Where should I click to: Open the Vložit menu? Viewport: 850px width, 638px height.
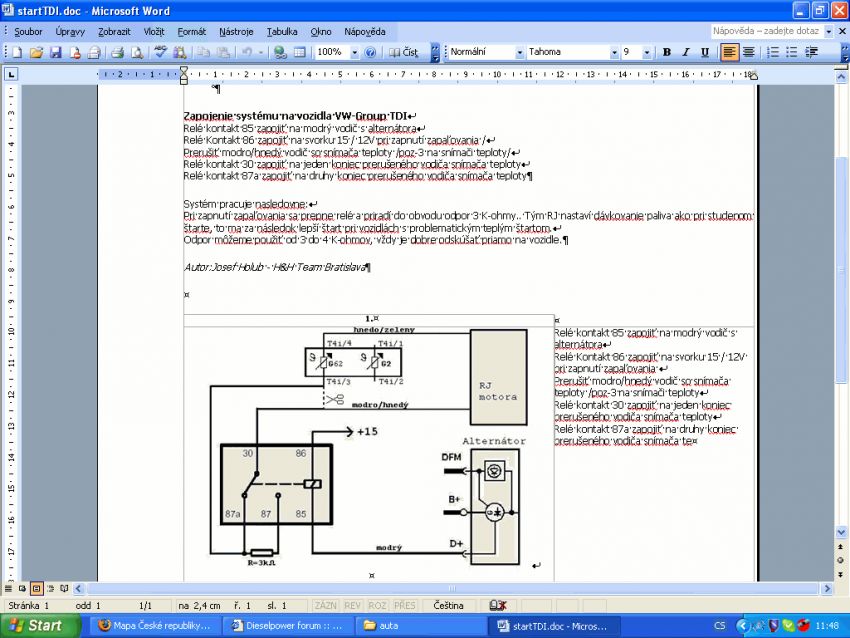[154, 32]
